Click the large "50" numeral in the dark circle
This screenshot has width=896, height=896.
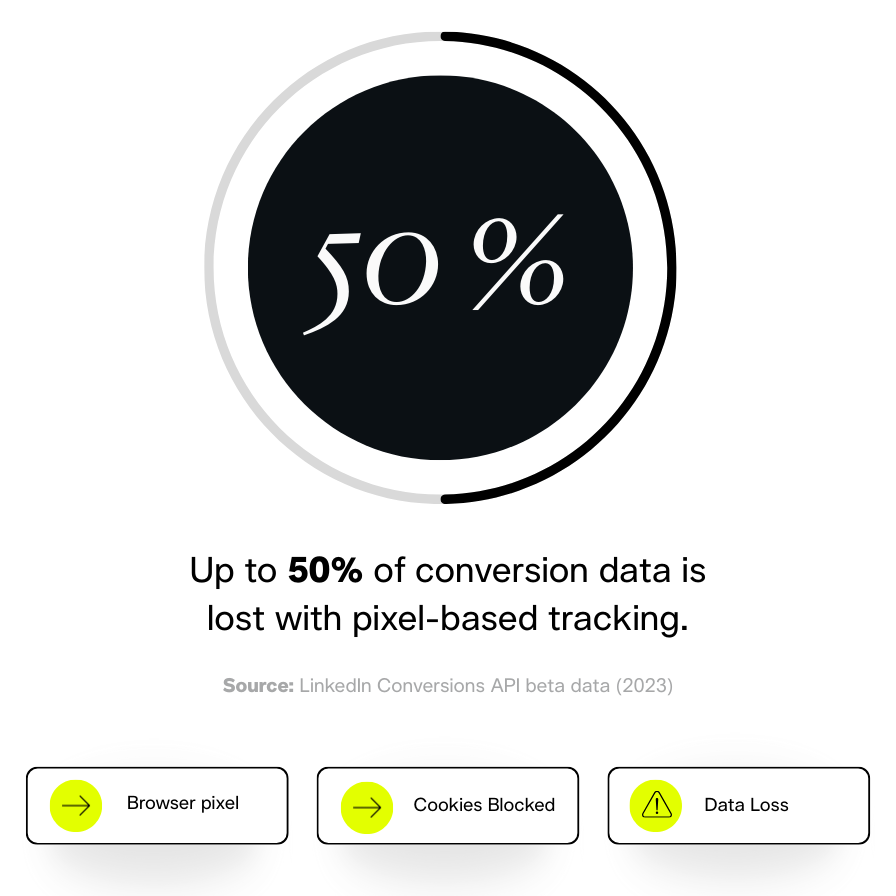(372, 270)
